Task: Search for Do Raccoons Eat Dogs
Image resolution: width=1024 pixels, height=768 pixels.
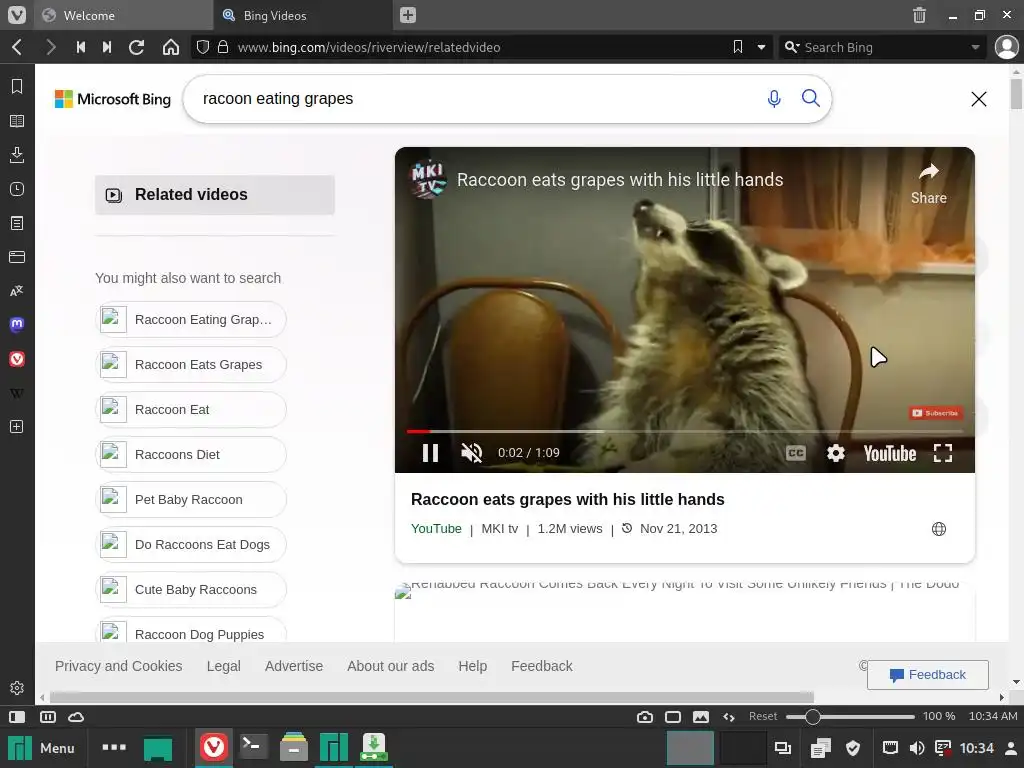Action: (191, 545)
